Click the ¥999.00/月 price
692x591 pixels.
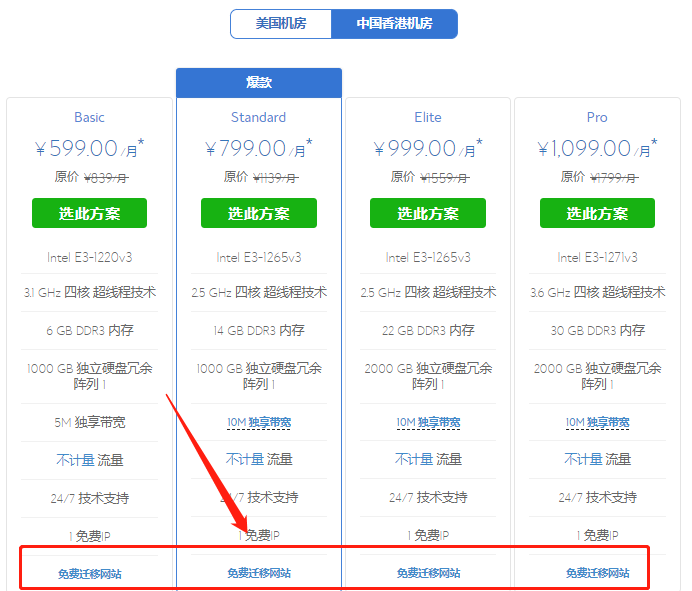tap(428, 148)
